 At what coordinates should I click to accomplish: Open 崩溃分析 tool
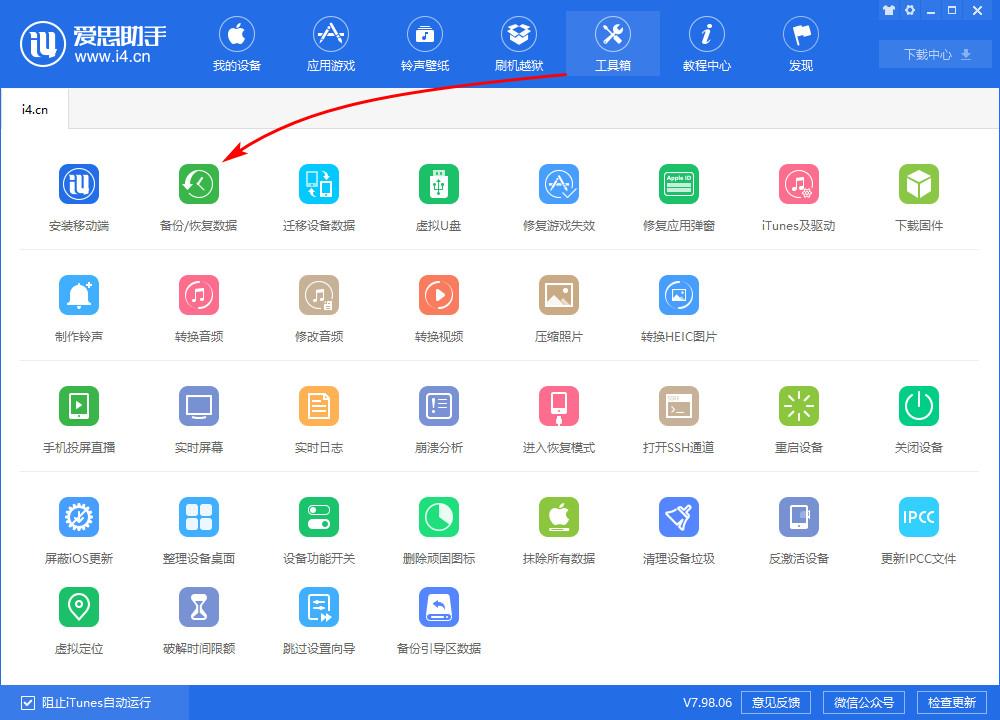[x=439, y=406]
